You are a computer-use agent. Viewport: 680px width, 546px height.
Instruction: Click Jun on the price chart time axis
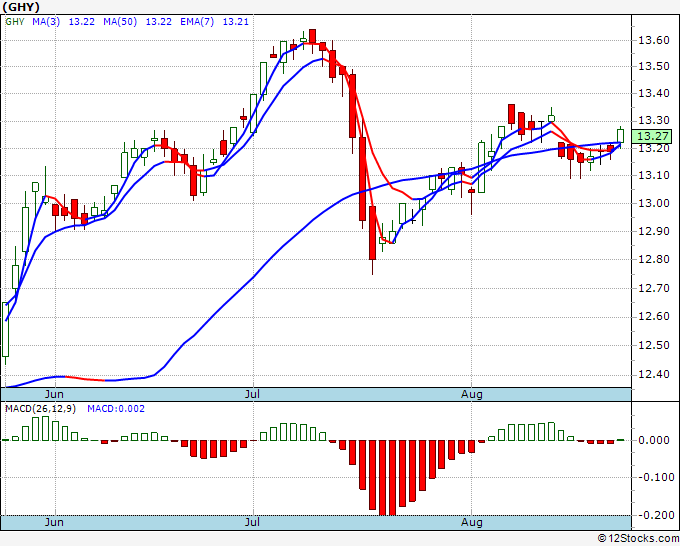pyautogui.click(x=54, y=394)
